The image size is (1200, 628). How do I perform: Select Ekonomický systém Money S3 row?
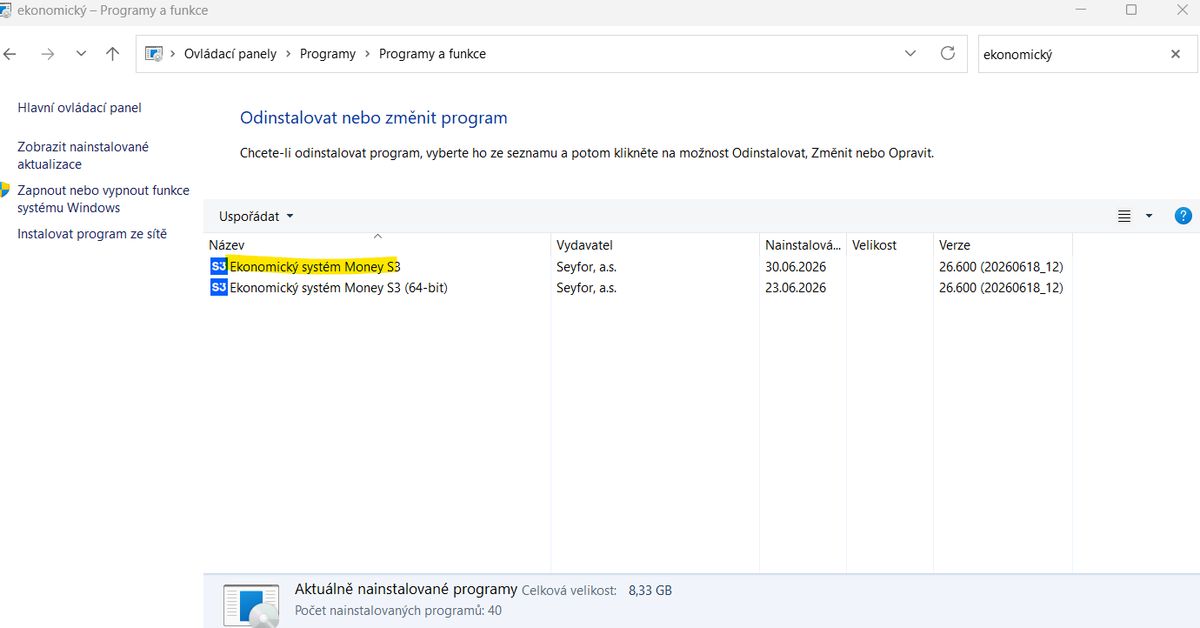coord(638,266)
